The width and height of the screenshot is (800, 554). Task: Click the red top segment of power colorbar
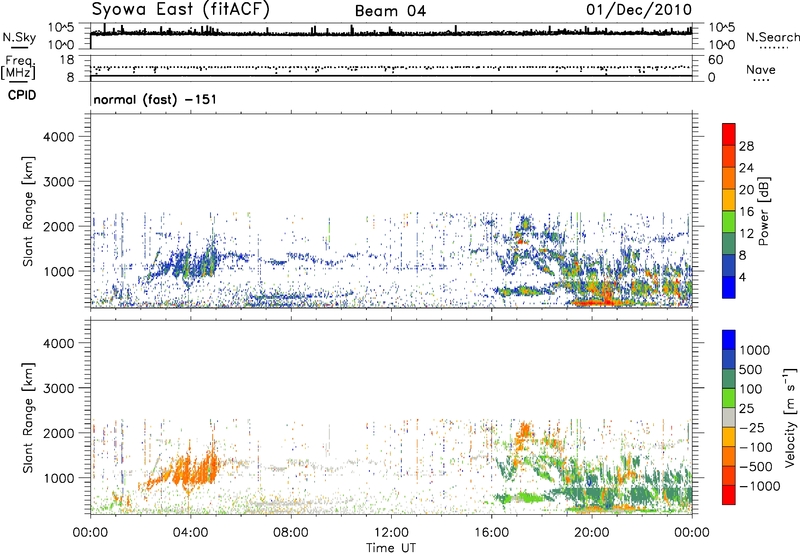pyautogui.click(x=729, y=135)
